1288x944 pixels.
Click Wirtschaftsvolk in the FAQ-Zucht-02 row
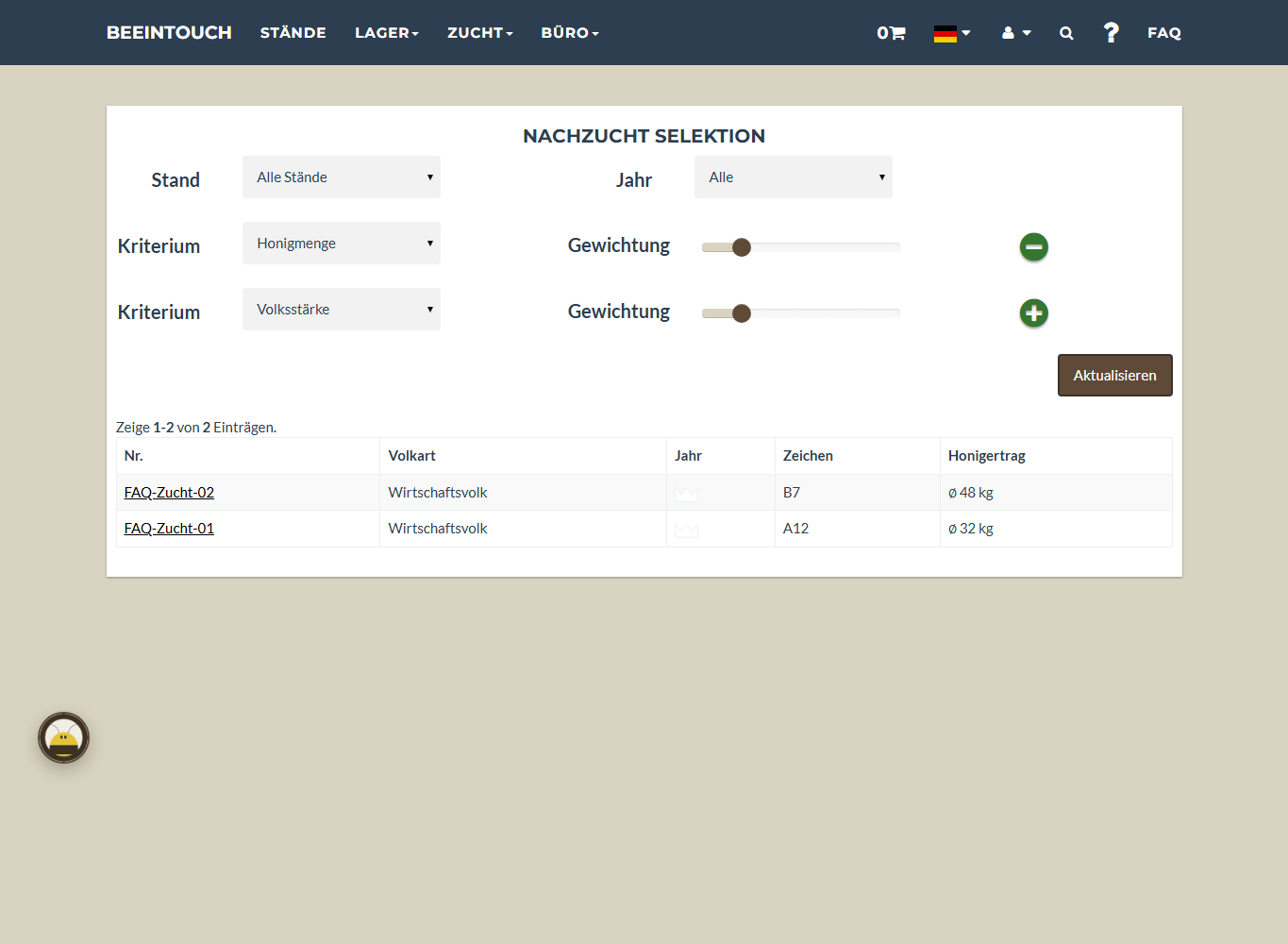coord(438,493)
